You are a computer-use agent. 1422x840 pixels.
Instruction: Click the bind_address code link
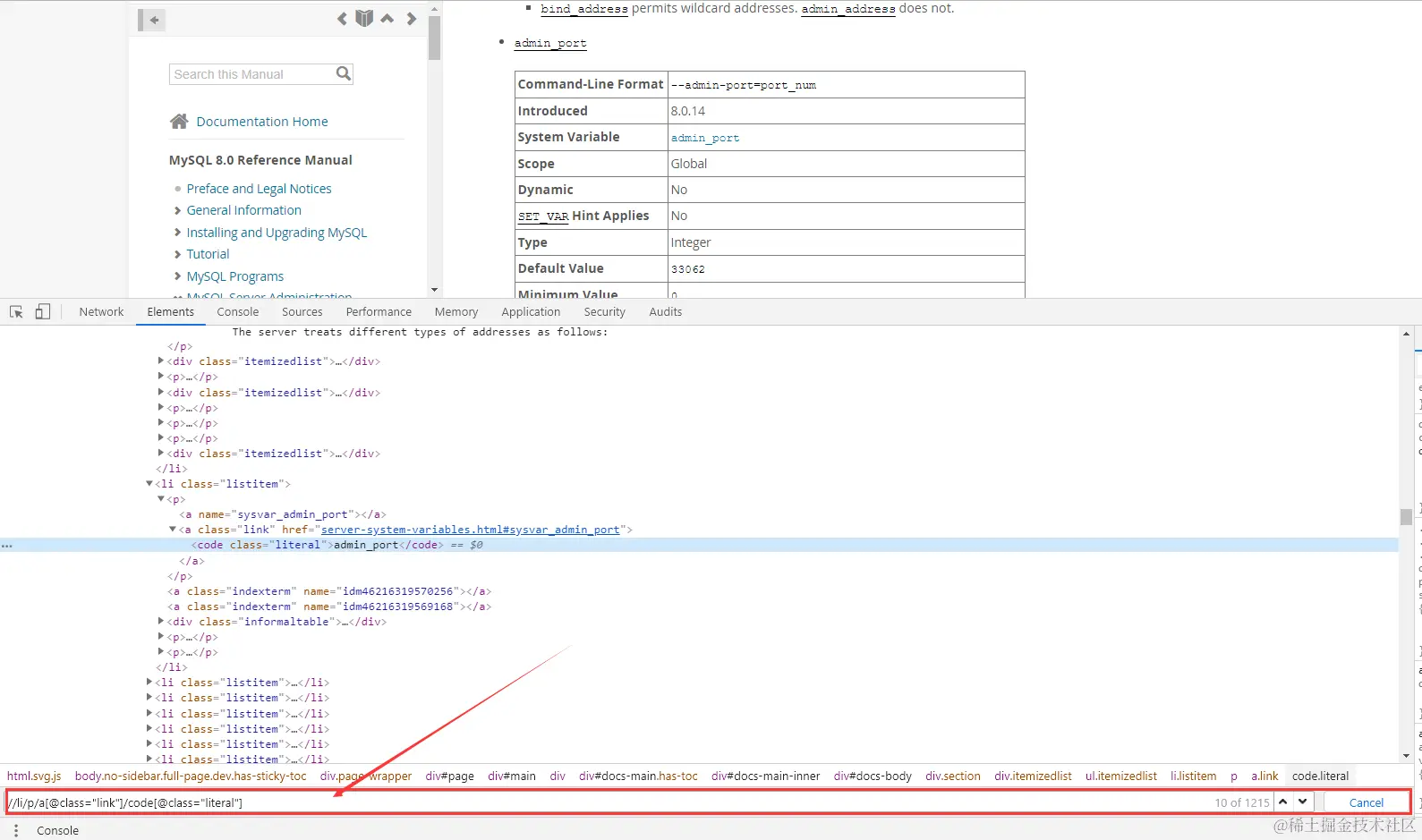pos(584,9)
